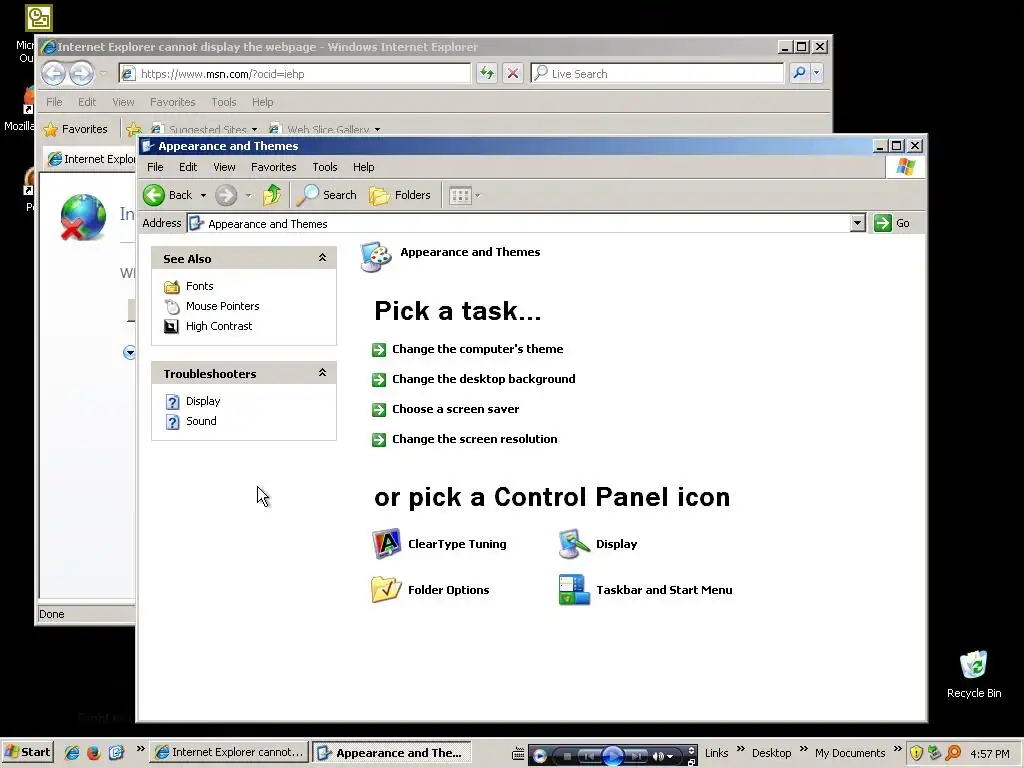Open the Display control panel icon

574,543
